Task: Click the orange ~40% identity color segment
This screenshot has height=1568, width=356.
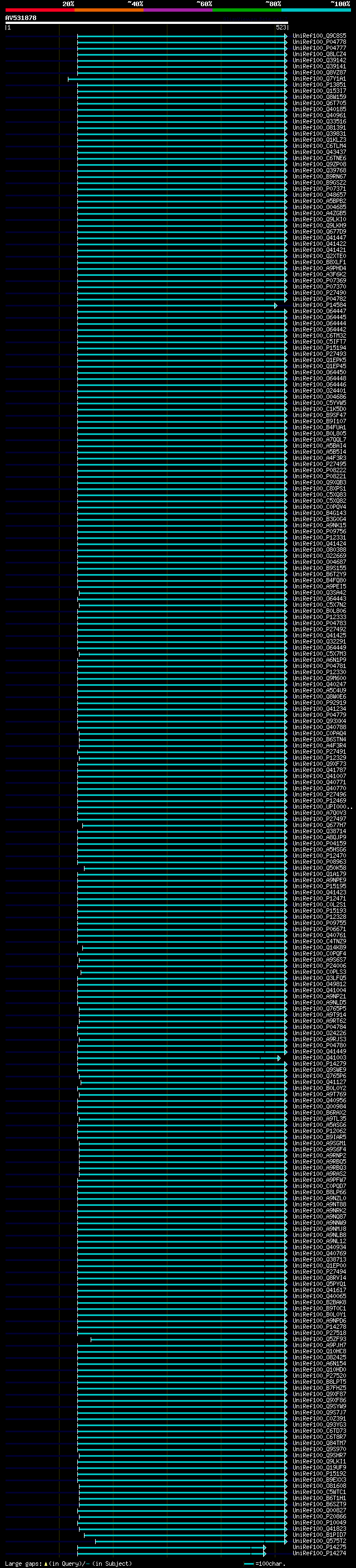Action: (x=109, y=10)
